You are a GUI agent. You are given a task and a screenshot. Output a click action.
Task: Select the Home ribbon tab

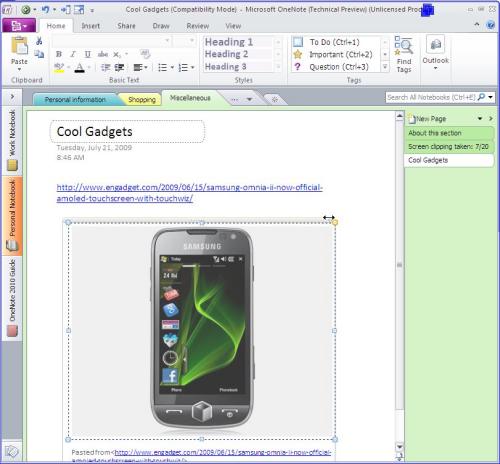[56, 26]
